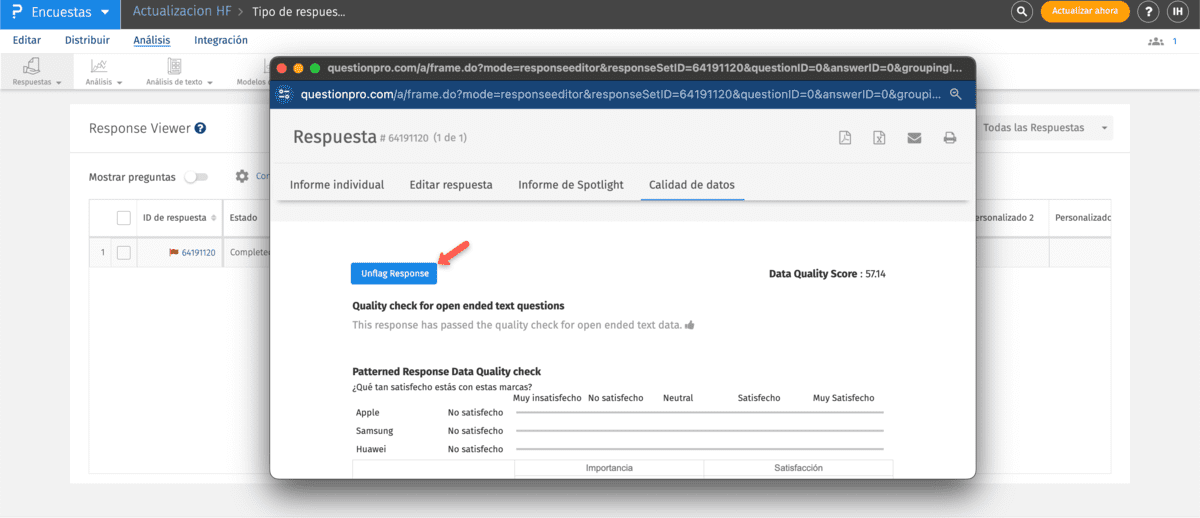Screen dimensions: 1200x518
Task: Click the Análisis de texto toolbar icon
Action: [174, 65]
